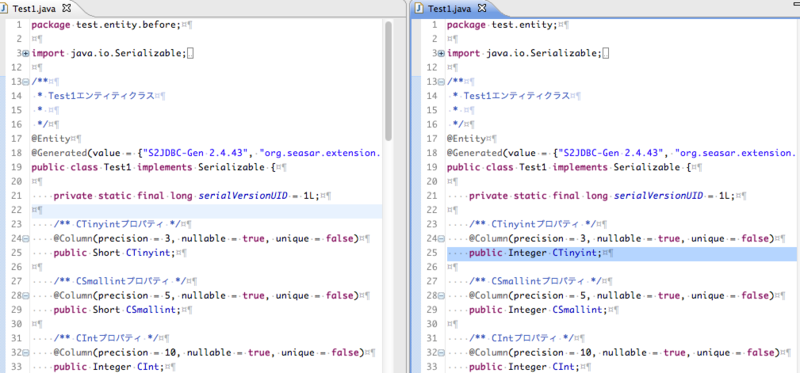This screenshot has width=800, height=373.
Task: Click folded import placeholder box in left editor
Action: 190,53
